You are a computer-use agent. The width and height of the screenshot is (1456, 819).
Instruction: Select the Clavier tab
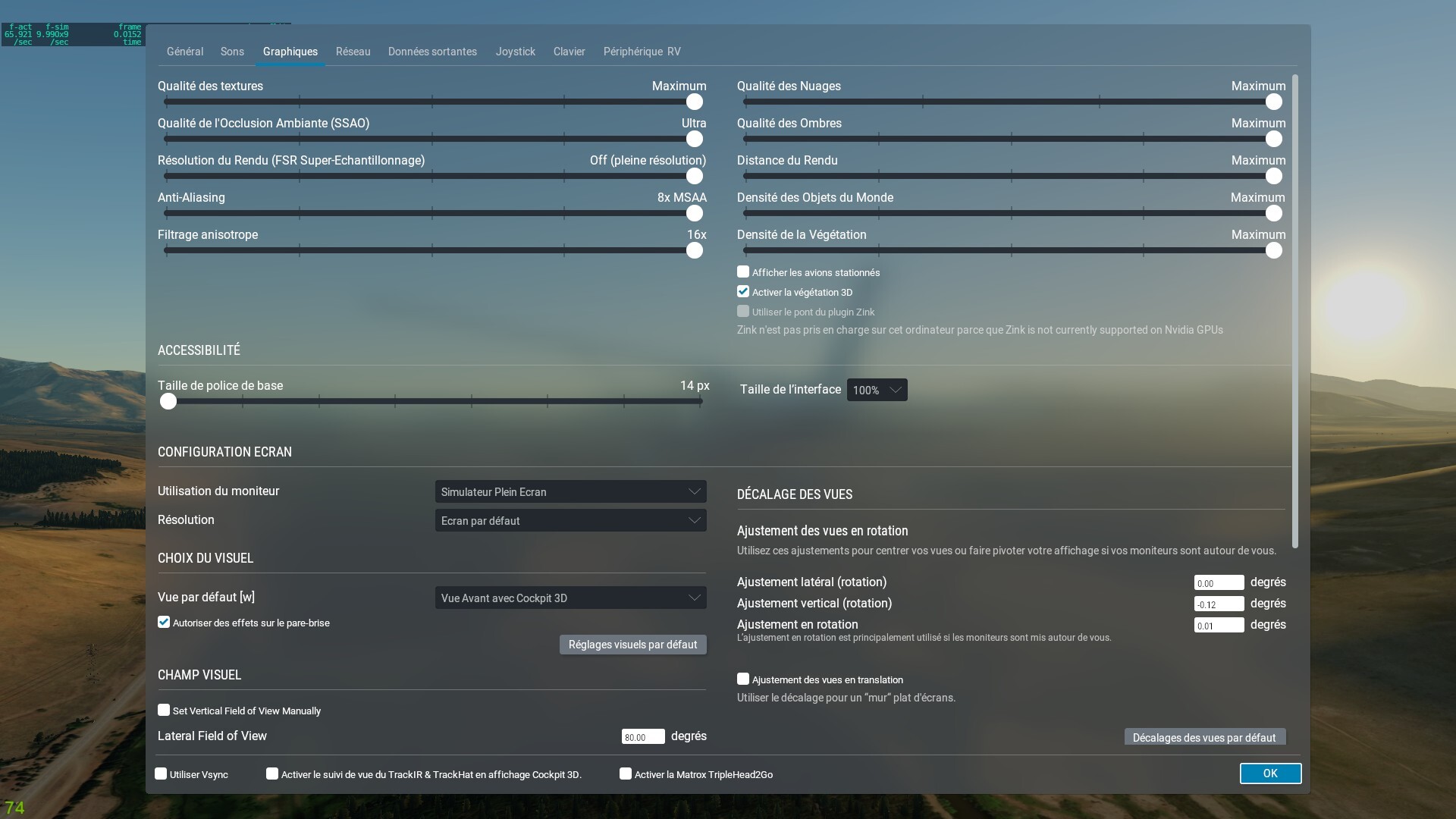(x=569, y=52)
